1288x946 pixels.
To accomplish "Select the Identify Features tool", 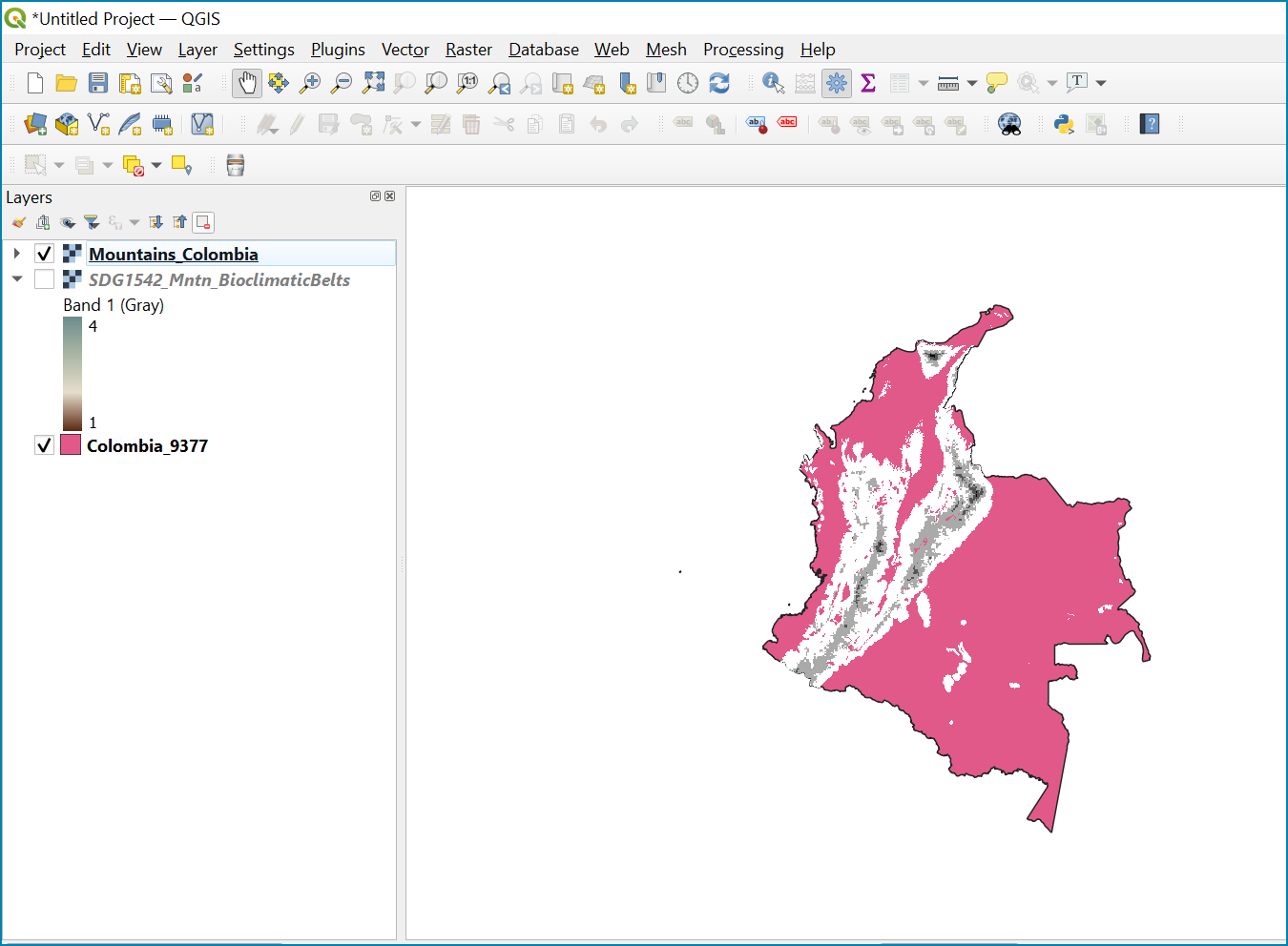I will click(774, 83).
